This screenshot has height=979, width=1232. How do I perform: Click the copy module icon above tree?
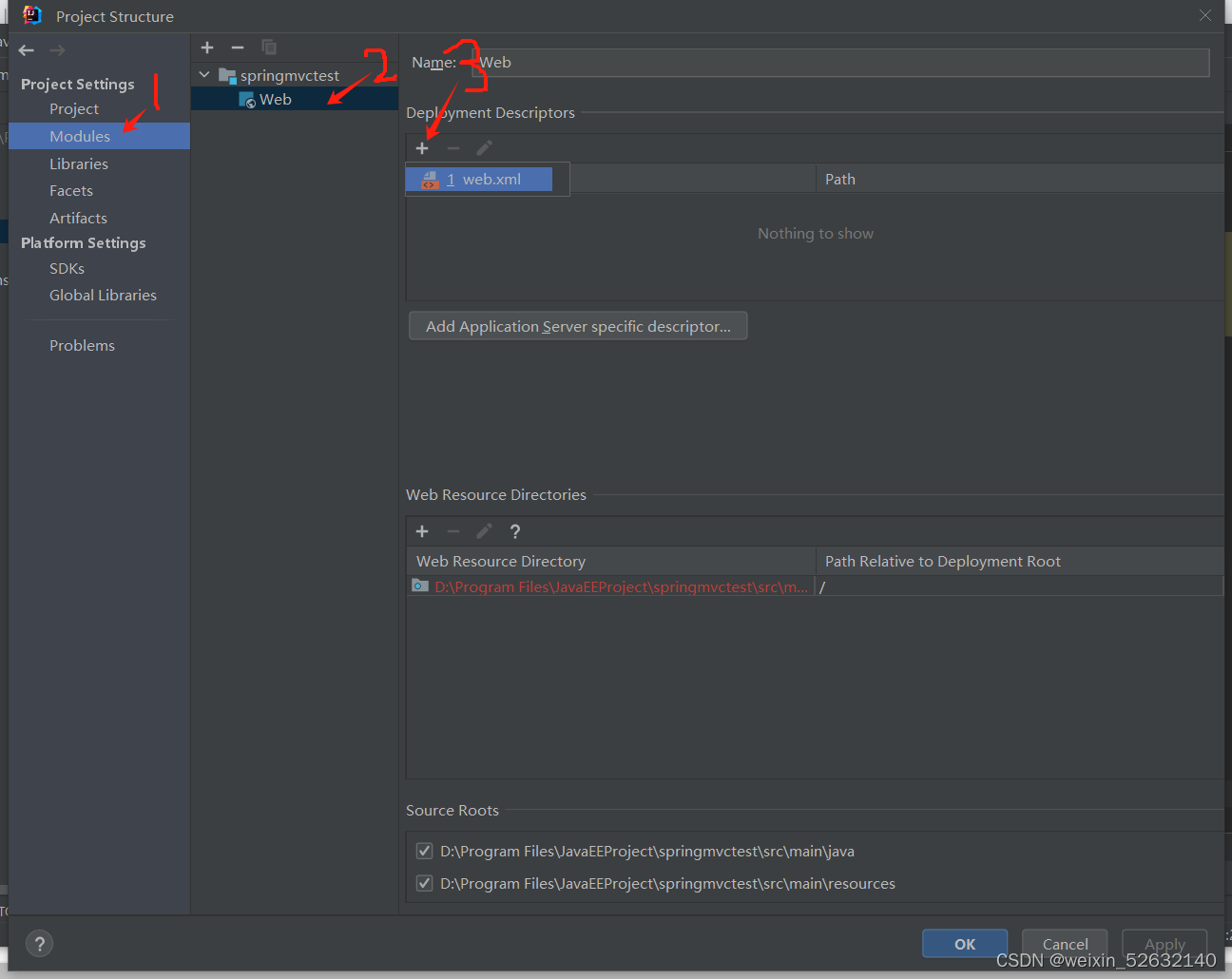point(269,47)
